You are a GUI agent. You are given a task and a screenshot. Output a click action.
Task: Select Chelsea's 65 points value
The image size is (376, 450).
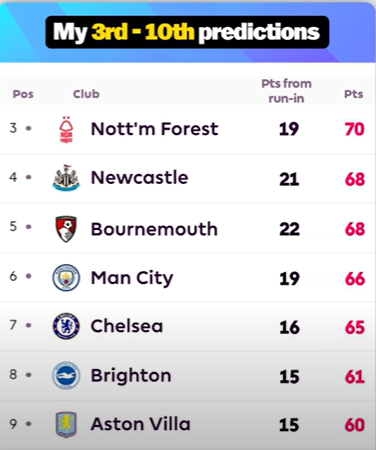tap(355, 327)
